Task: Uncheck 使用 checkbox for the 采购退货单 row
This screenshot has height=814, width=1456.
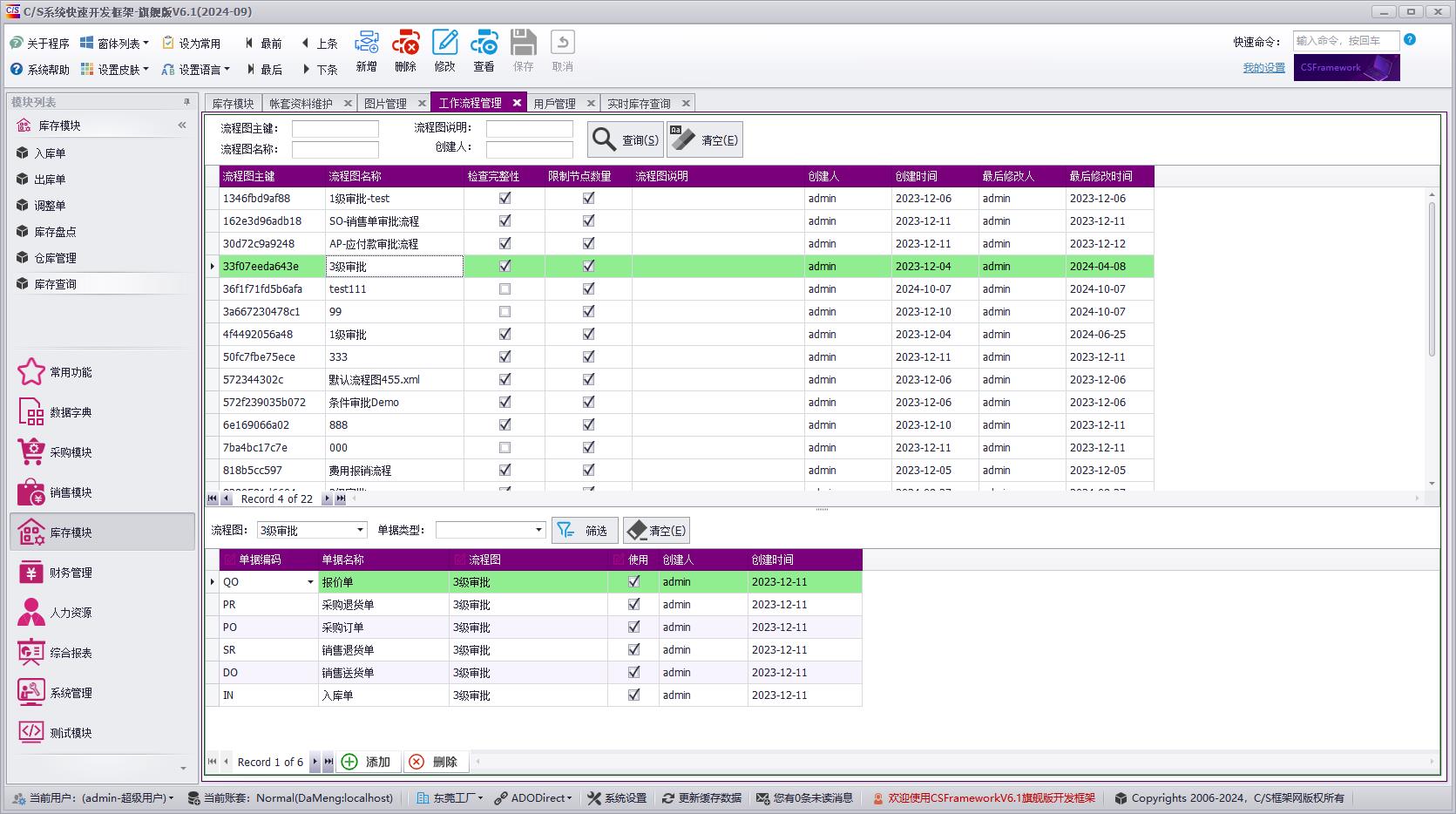Action: tap(633, 604)
